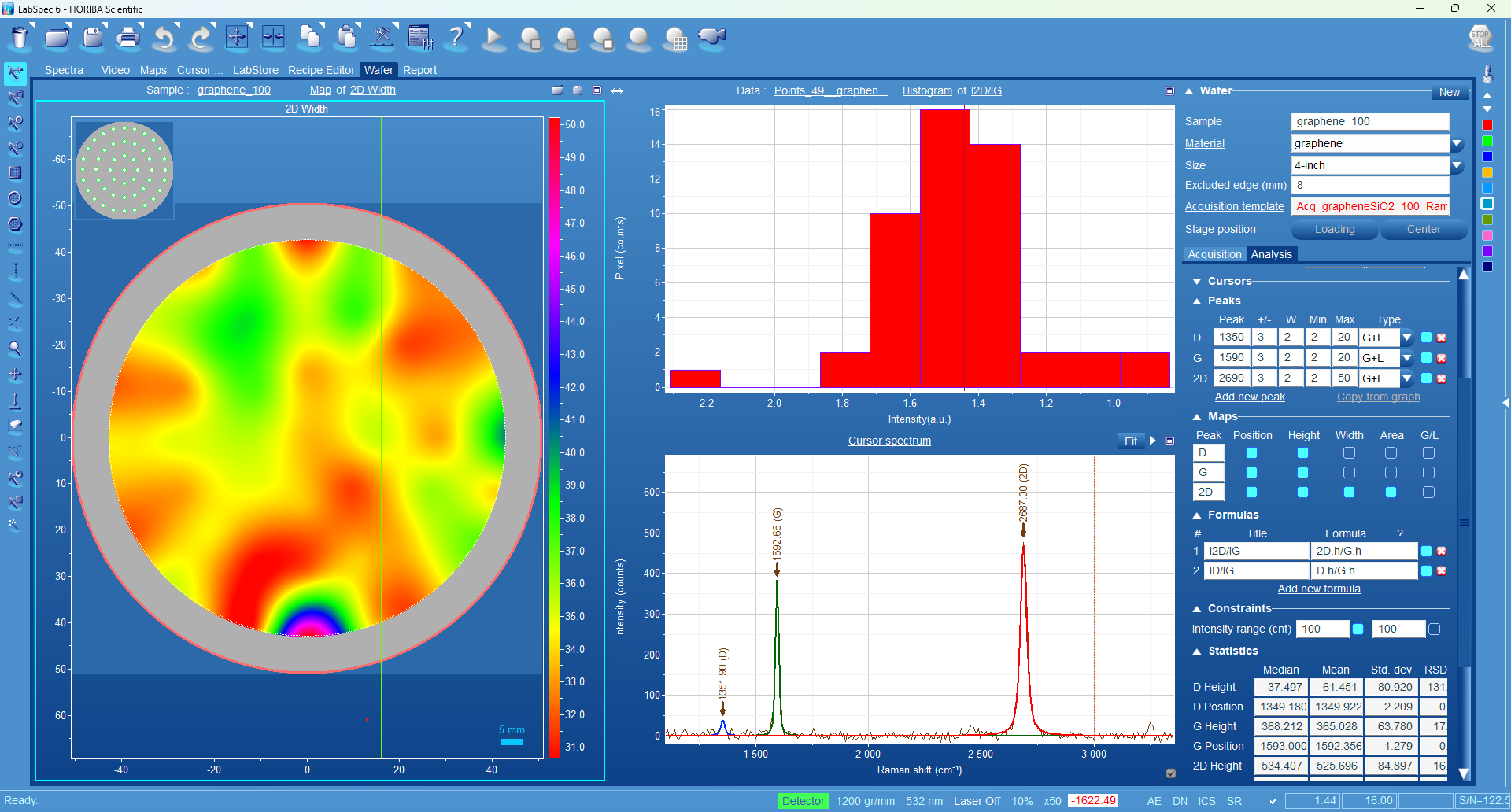The image size is (1511, 812).
Task: Click the Help question mark icon
Action: click(456, 37)
